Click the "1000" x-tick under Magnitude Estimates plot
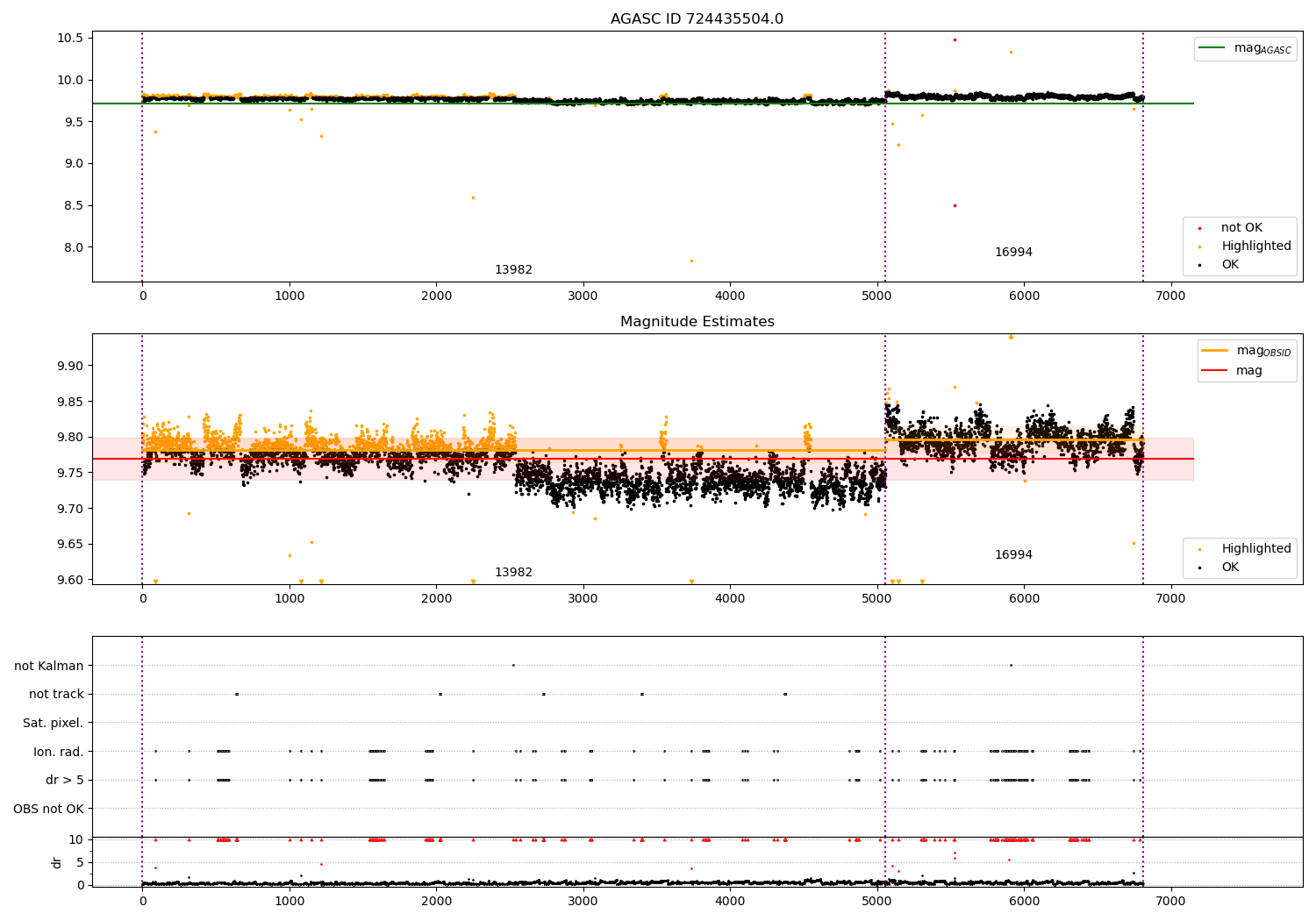1316x921 pixels. click(290, 599)
